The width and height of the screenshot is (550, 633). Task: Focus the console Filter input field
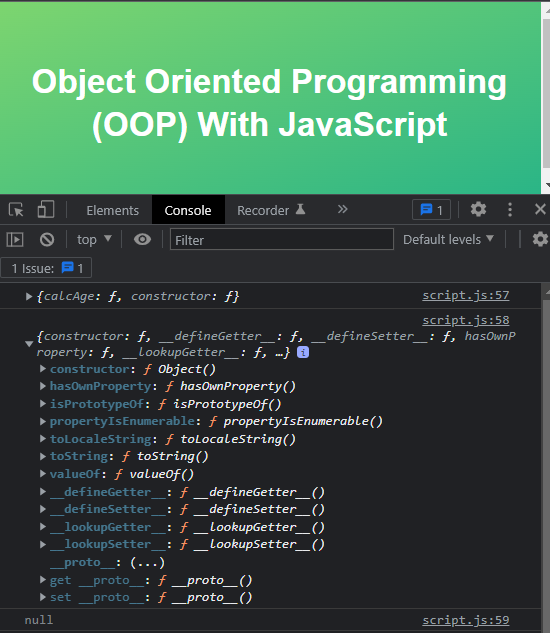[282, 239]
